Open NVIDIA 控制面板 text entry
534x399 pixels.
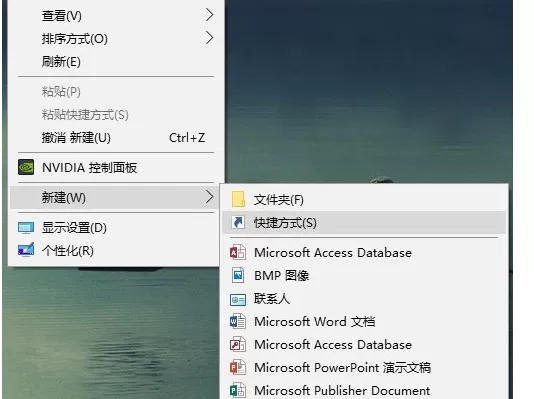coord(90,167)
